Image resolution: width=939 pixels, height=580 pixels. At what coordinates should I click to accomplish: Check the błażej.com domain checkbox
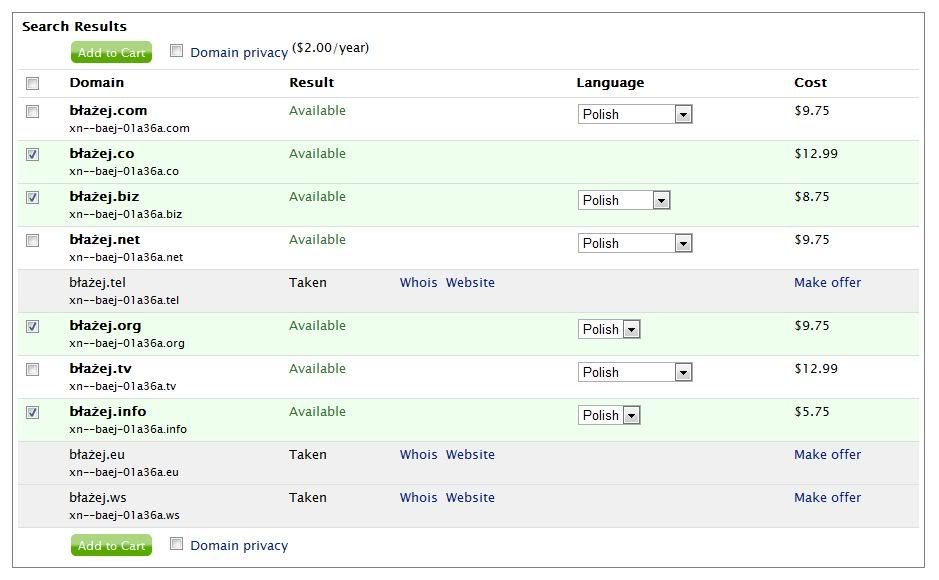[33, 112]
